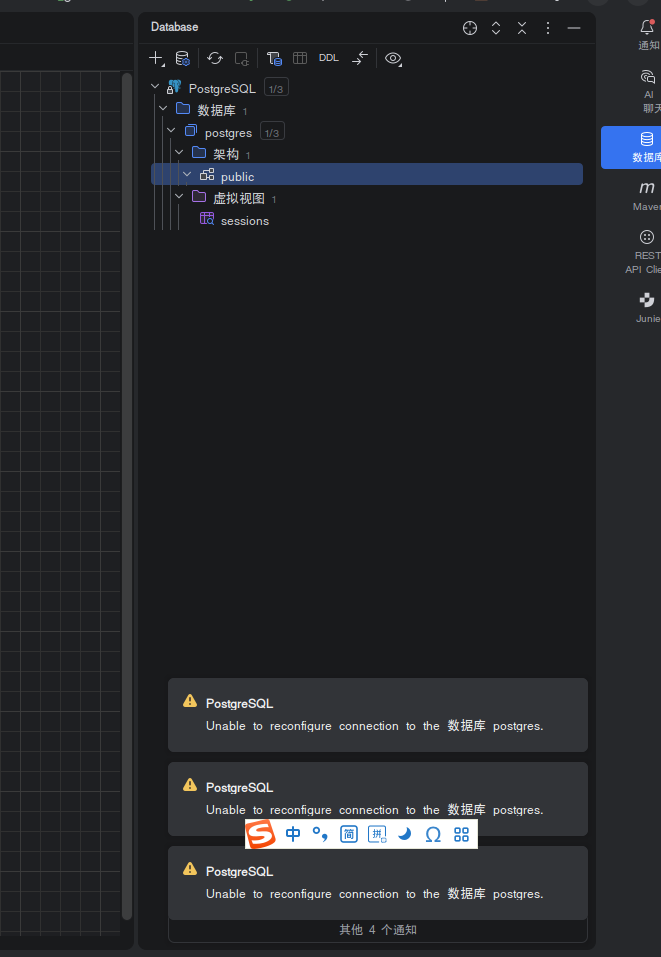Screen dimensions: 661x957
Task: Click the Jump to Source arrow icon
Action: pos(360,59)
